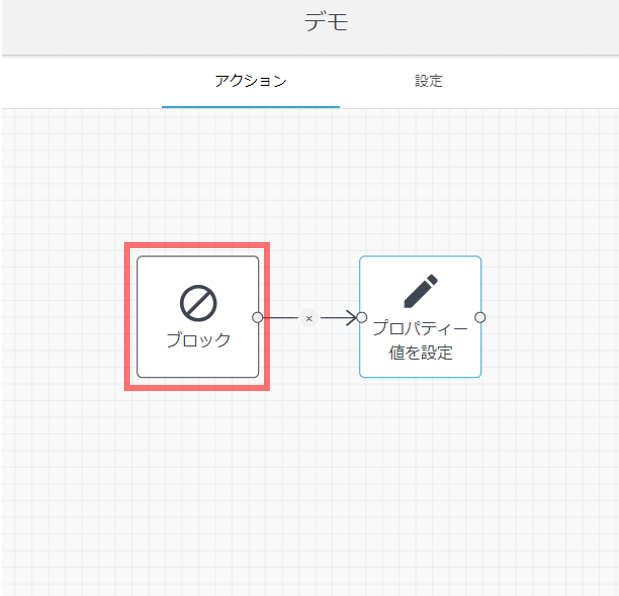Screen dimensions: 619x596
Task: Click the ブロック label text
Action: 198,340
